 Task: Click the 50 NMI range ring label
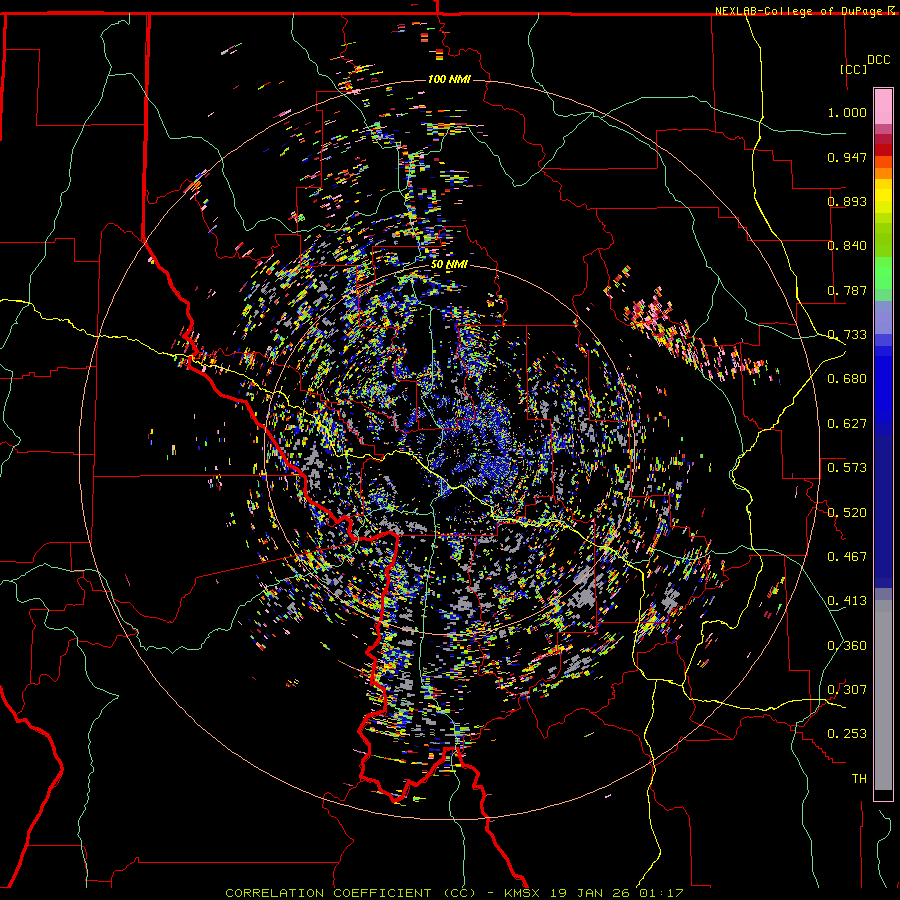(449, 265)
